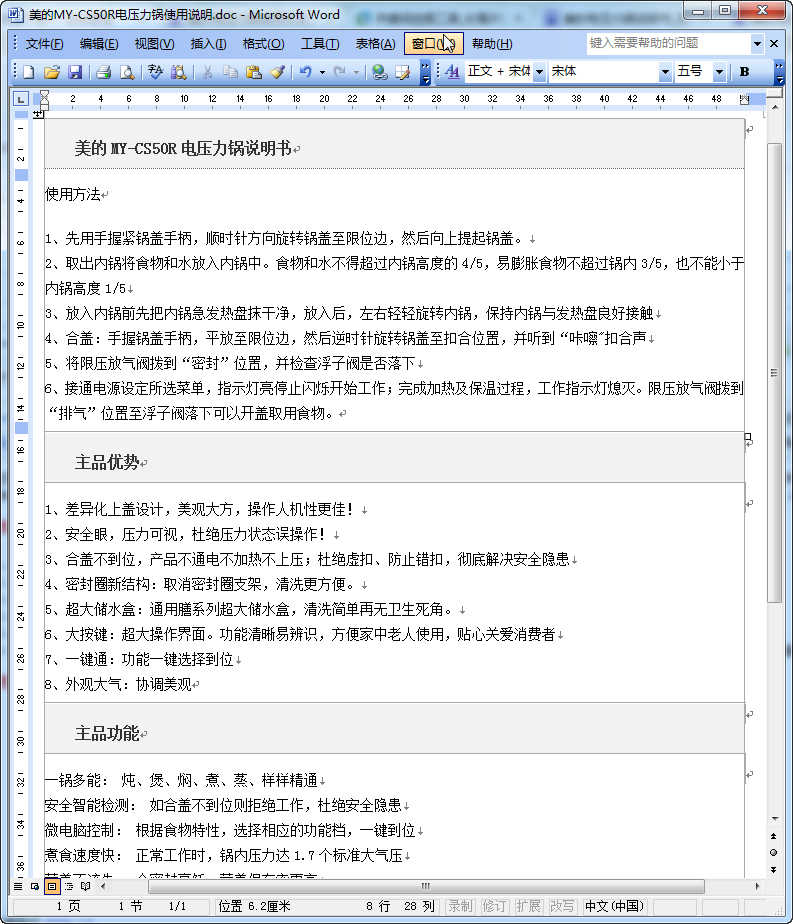Image resolution: width=793 pixels, height=924 pixels.
Task: Insert hyperlink with globe icon
Action: pyautogui.click(x=379, y=72)
